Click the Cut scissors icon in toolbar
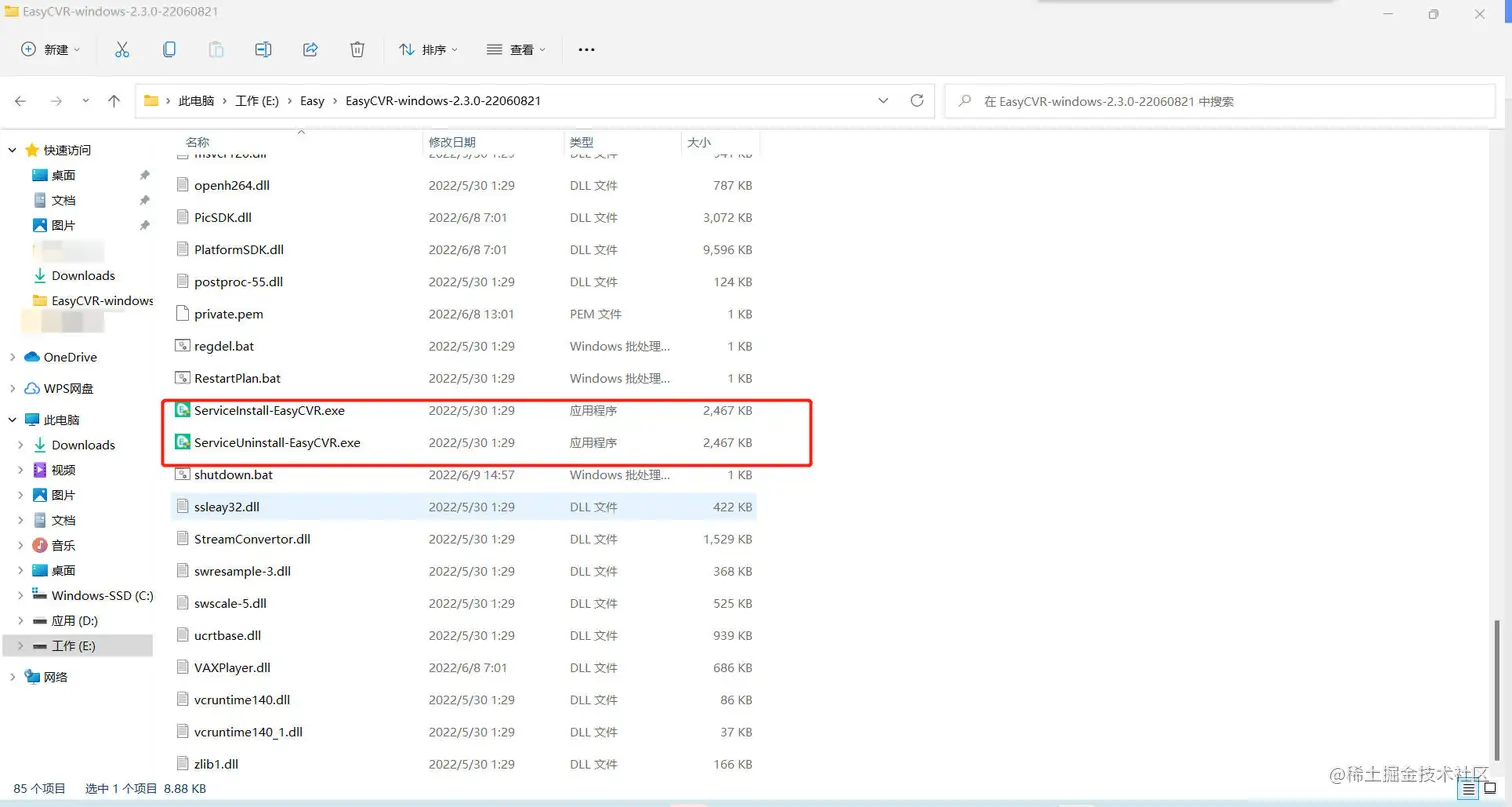The image size is (1512, 807). (122, 49)
